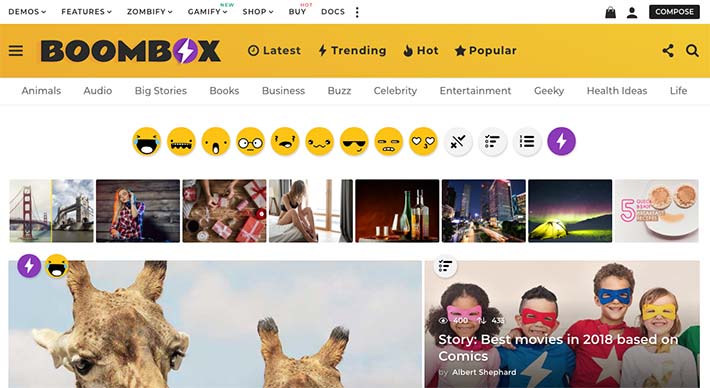Open the Entertainment category
The width and height of the screenshot is (710, 388).
pos(475,91)
